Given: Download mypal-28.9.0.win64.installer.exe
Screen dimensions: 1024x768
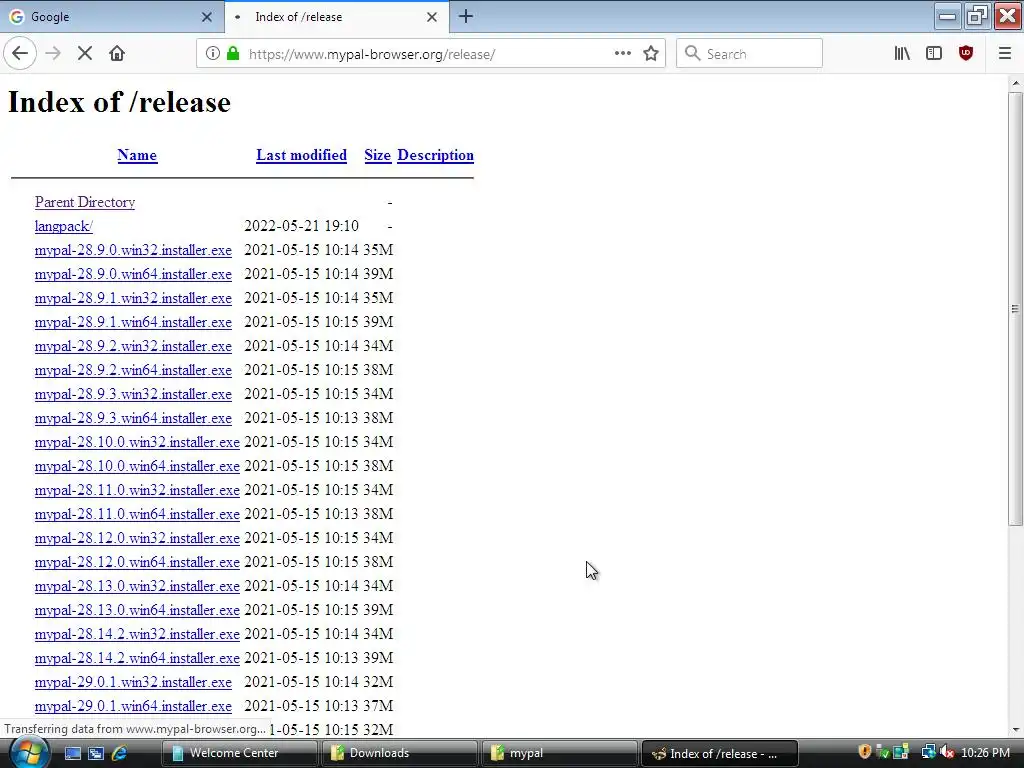Looking at the screenshot, I should [x=133, y=274].
